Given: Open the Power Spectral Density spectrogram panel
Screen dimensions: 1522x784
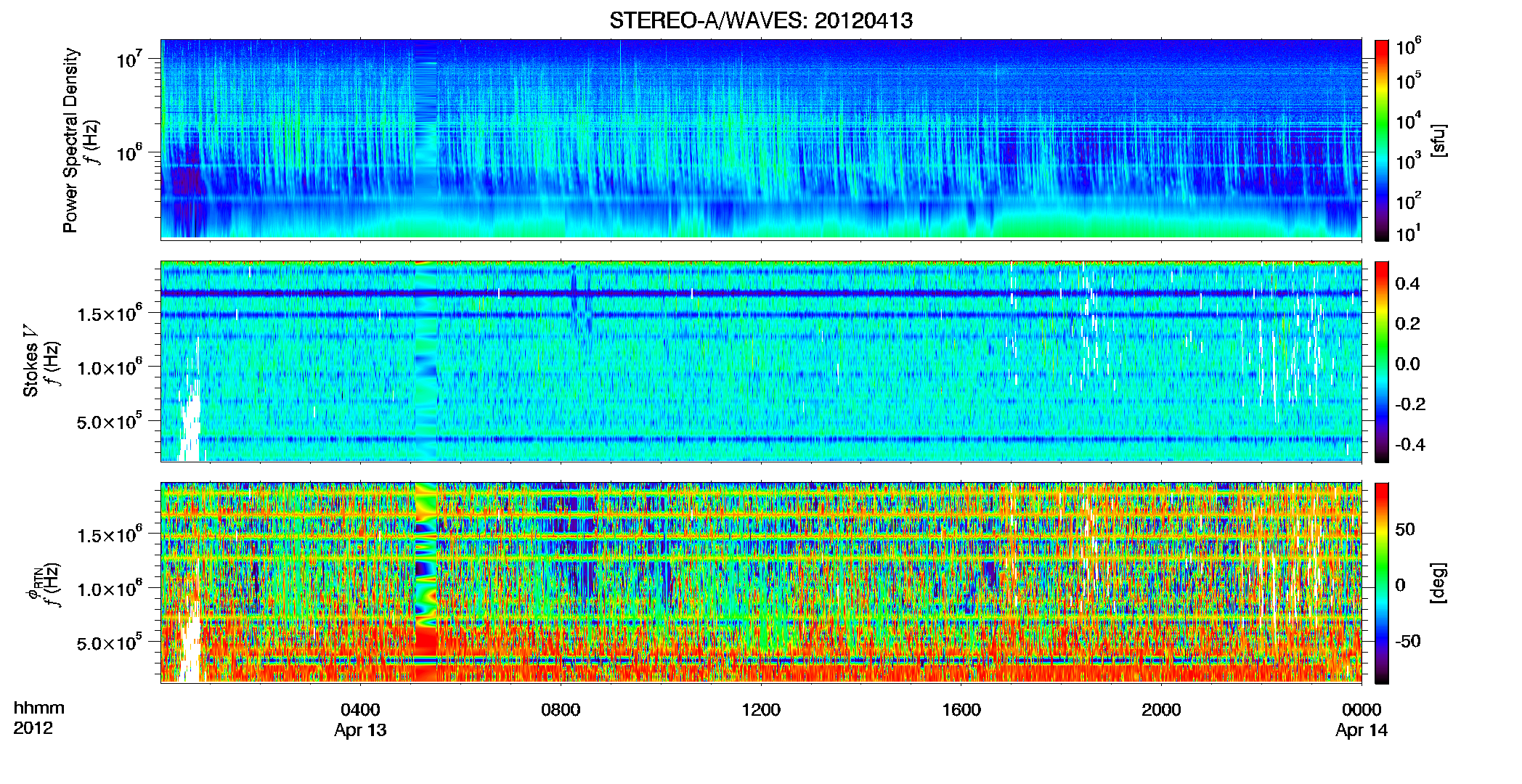Looking at the screenshot, I should pos(761,139).
